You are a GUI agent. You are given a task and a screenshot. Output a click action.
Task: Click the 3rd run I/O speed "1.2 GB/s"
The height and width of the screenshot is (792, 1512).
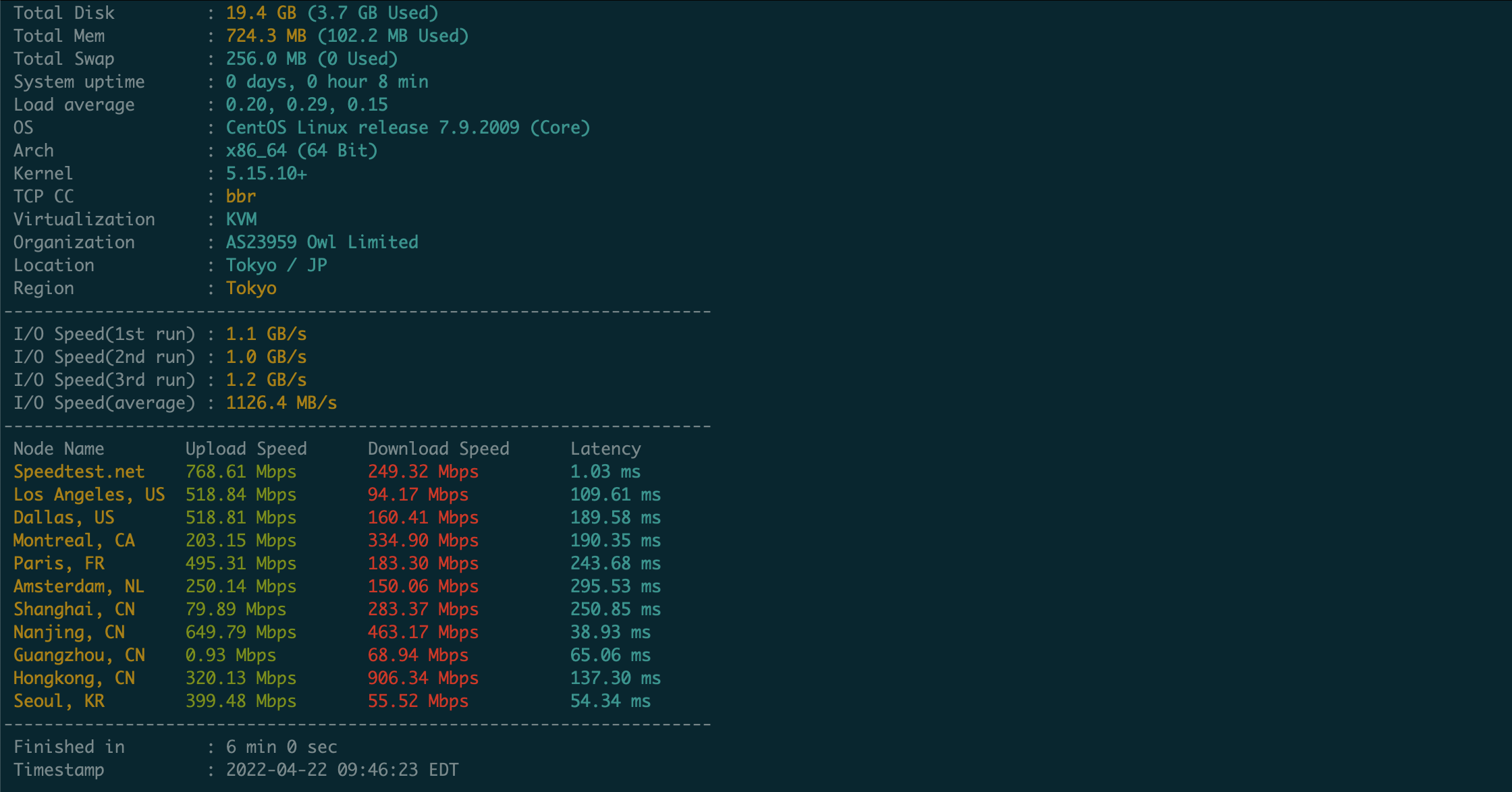pyautogui.click(x=266, y=380)
